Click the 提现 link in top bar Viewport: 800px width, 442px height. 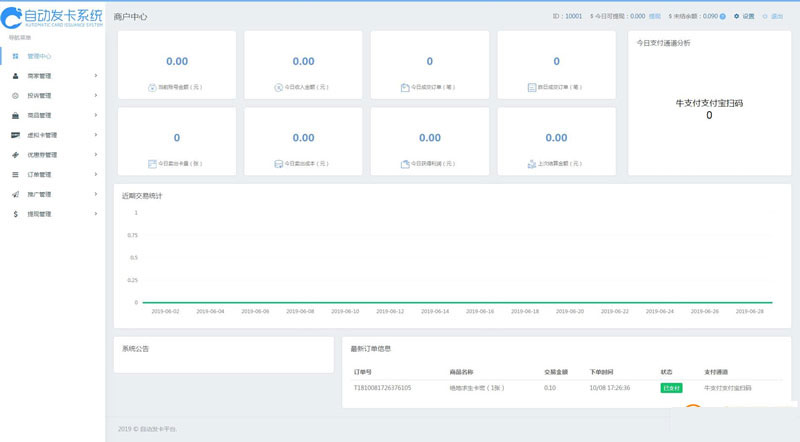tap(654, 16)
